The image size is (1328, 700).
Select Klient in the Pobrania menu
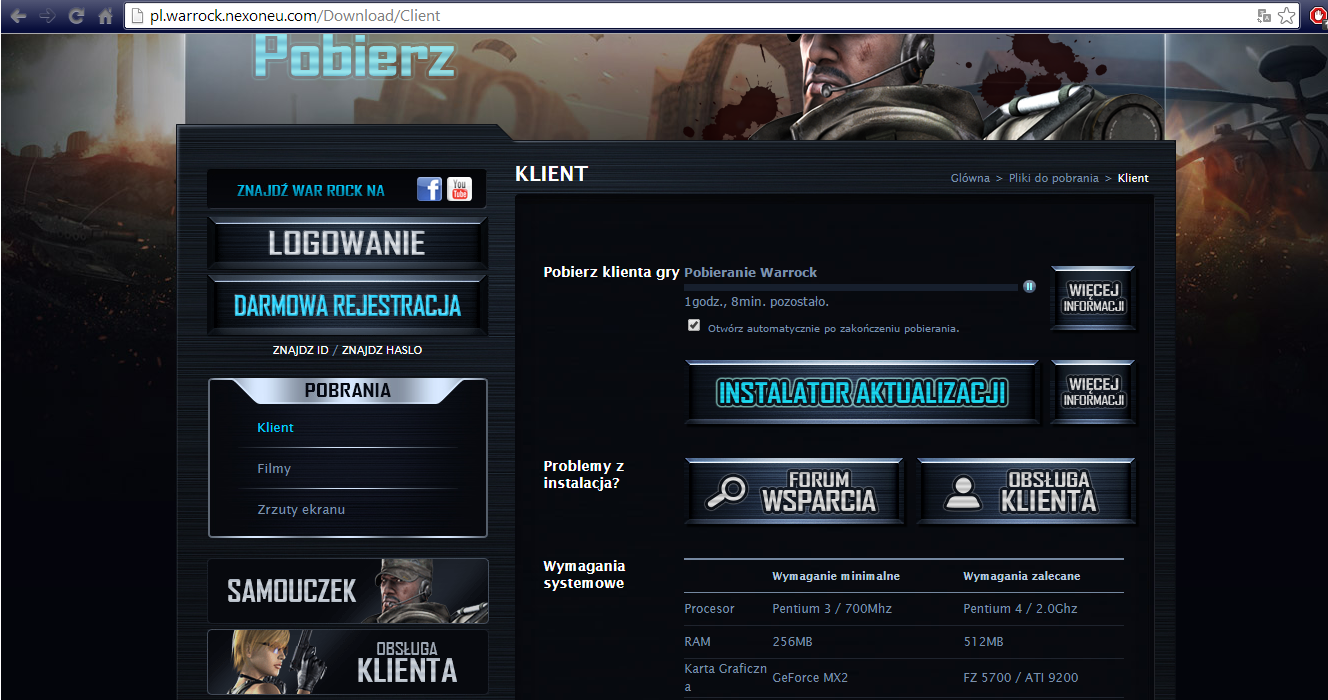coord(275,427)
